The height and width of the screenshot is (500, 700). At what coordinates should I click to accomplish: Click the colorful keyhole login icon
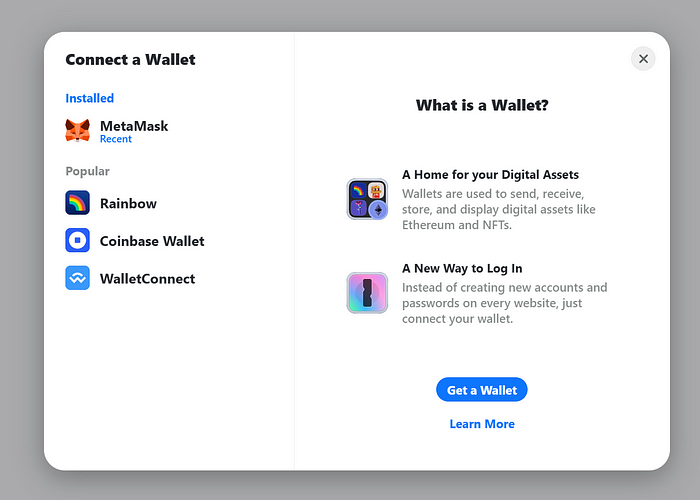367,293
